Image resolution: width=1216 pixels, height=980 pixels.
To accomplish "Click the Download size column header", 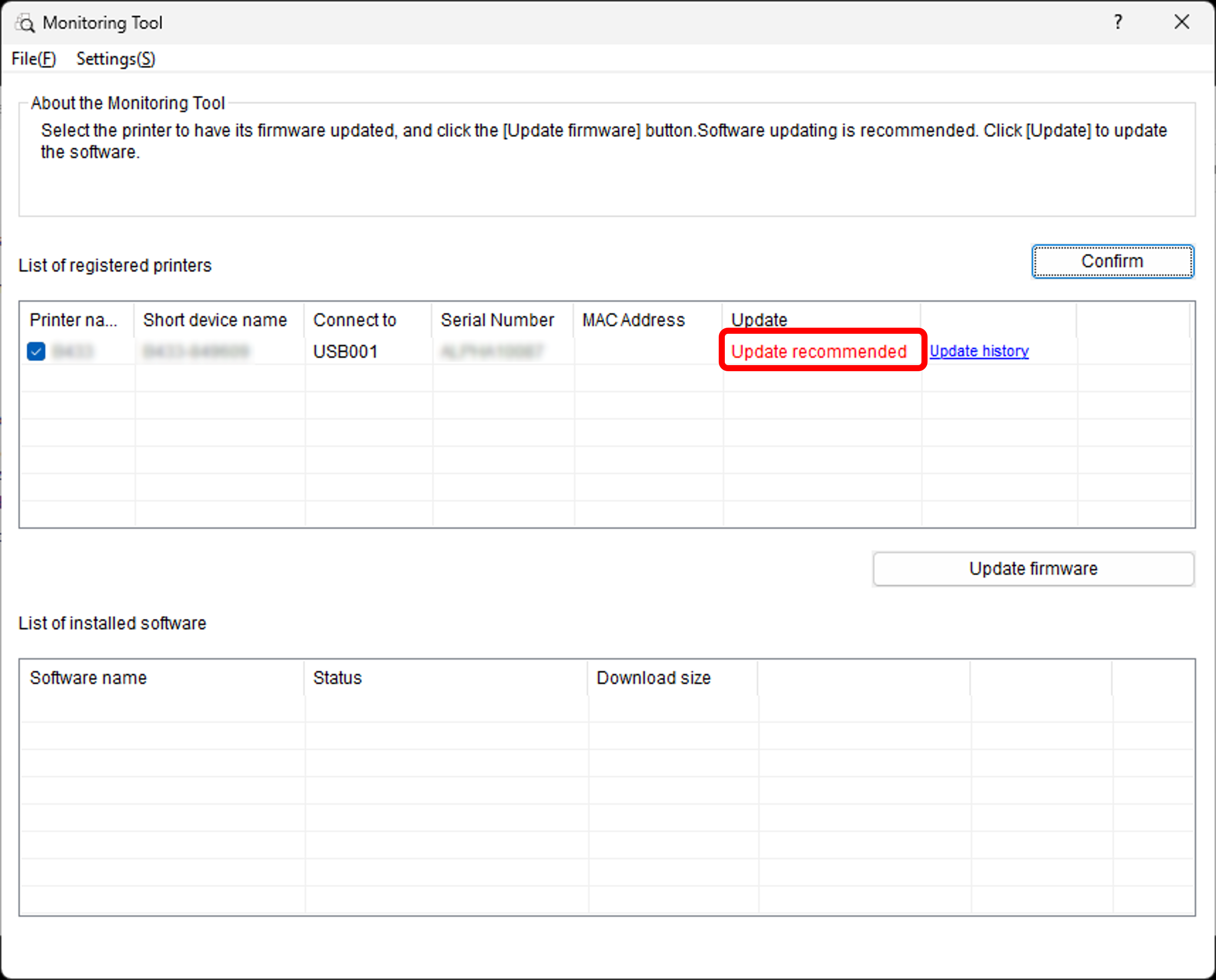I will 653,678.
